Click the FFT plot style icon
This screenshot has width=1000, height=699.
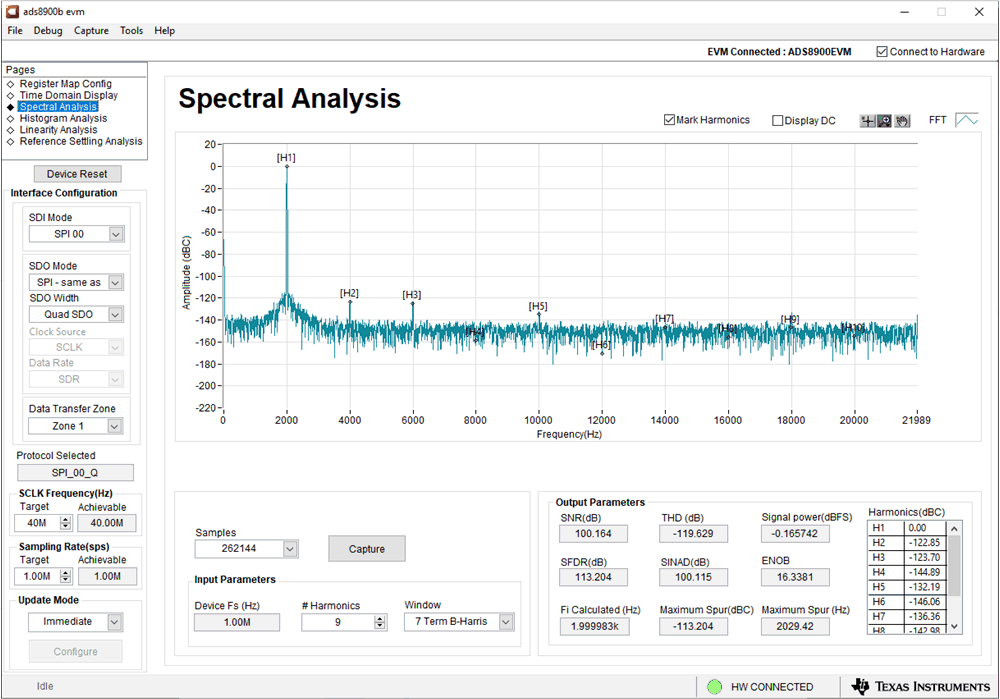pyautogui.click(x=966, y=120)
